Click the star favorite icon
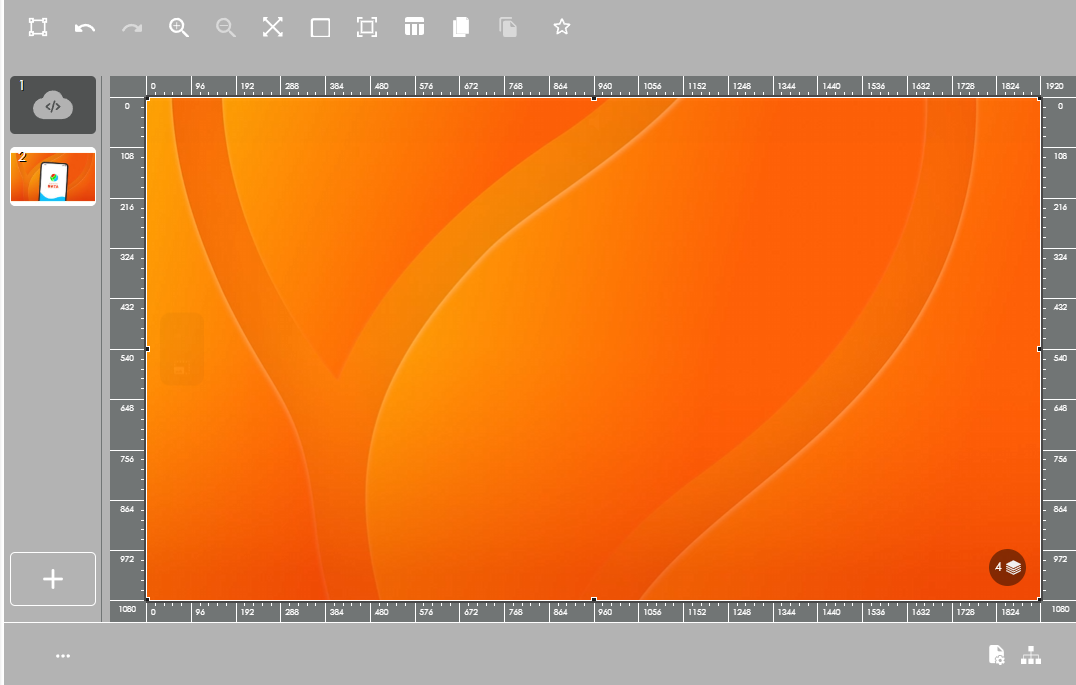1076x685 pixels. tap(562, 27)
